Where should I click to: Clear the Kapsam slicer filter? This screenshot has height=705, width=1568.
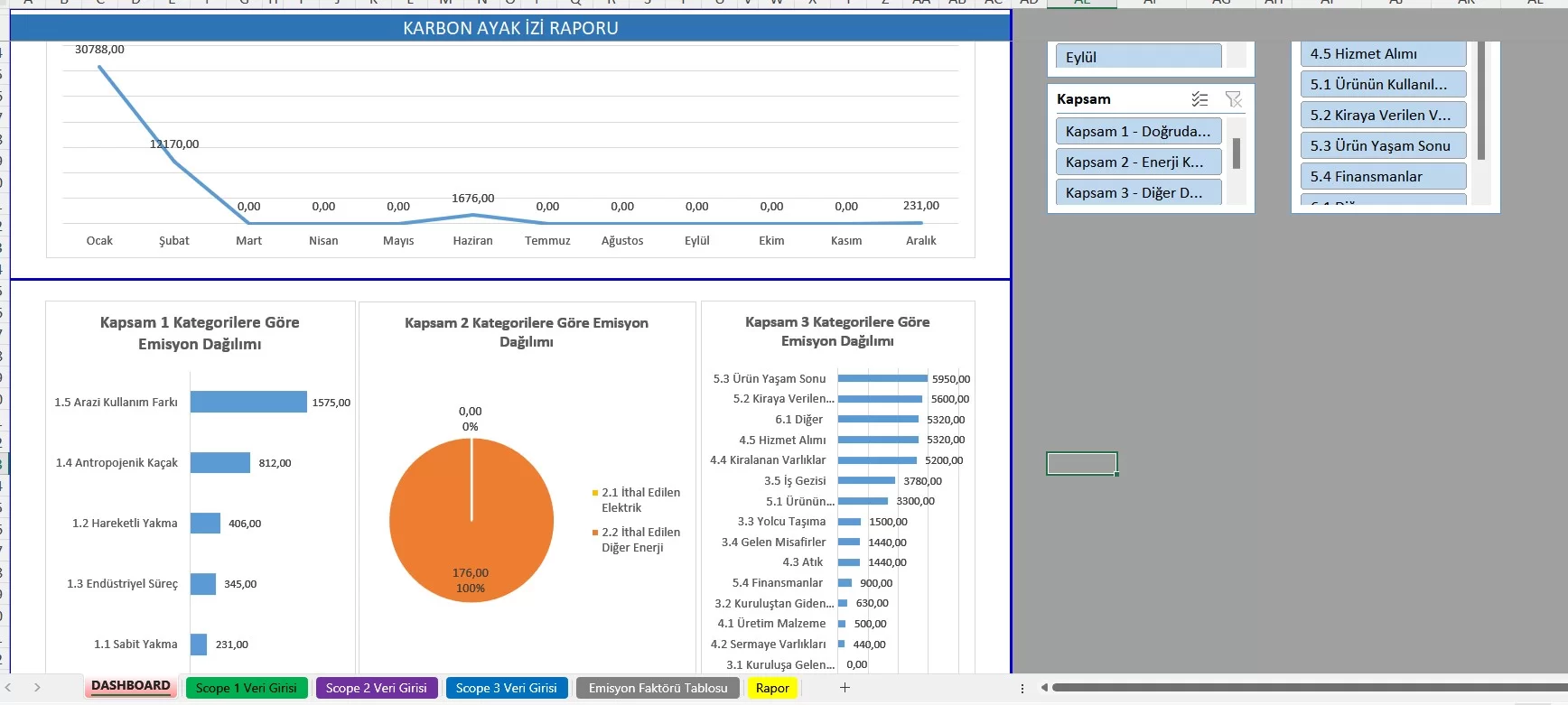coord(1233,99)
